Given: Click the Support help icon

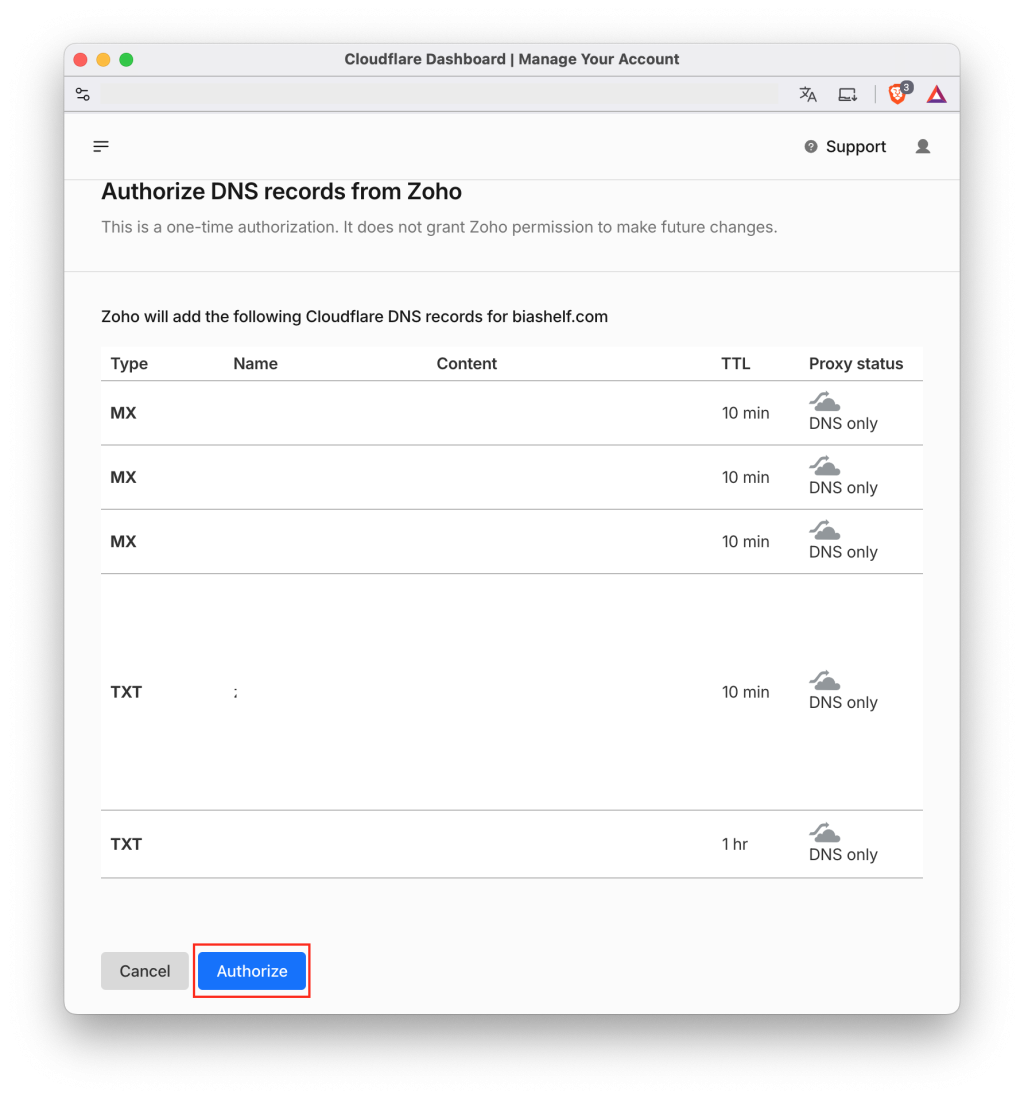Looking at the screenshot, I should pos(811,146).
